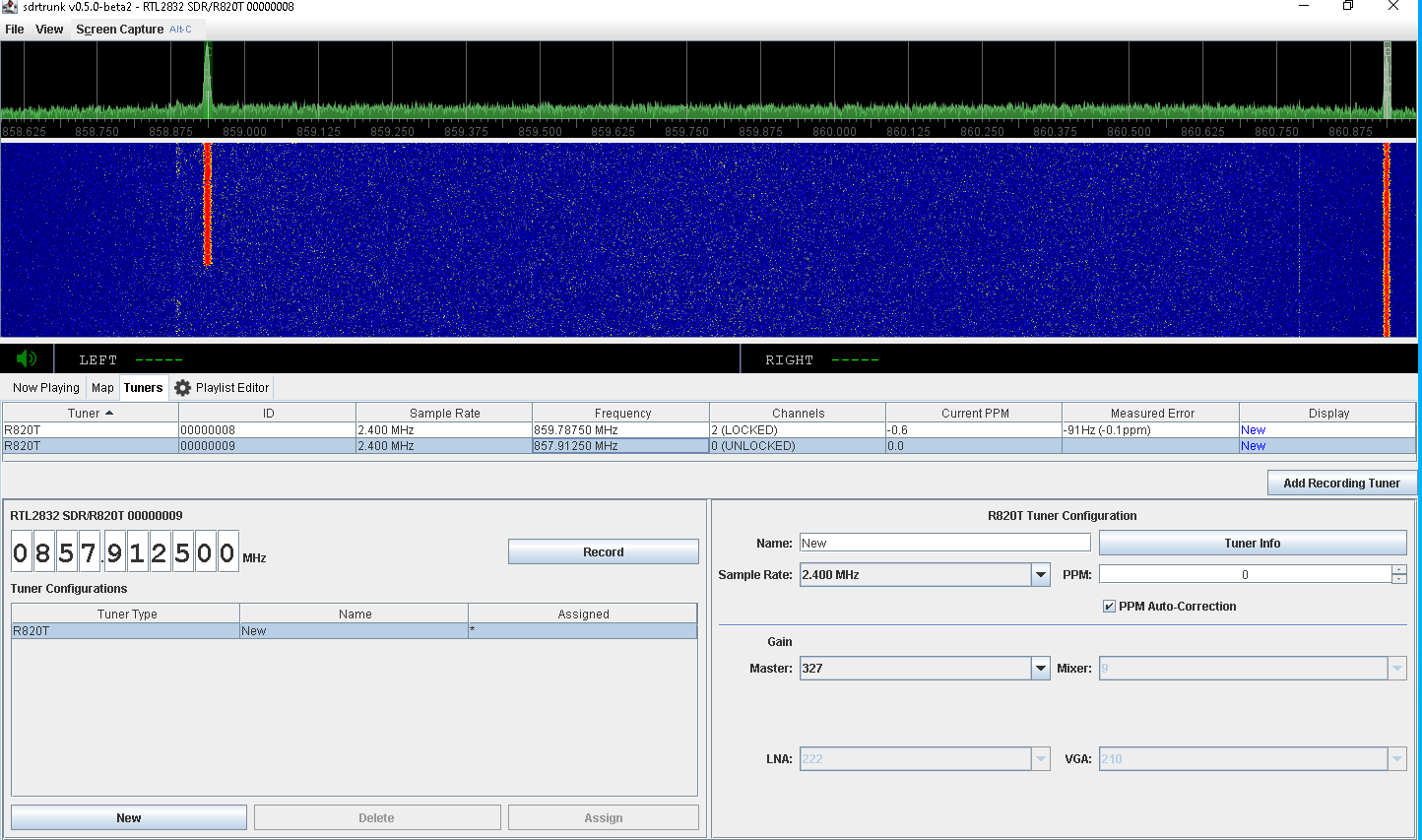This screenshot has width=1422, height=840.
Task: Switch to the Map tab
Action: pos(102,387)
